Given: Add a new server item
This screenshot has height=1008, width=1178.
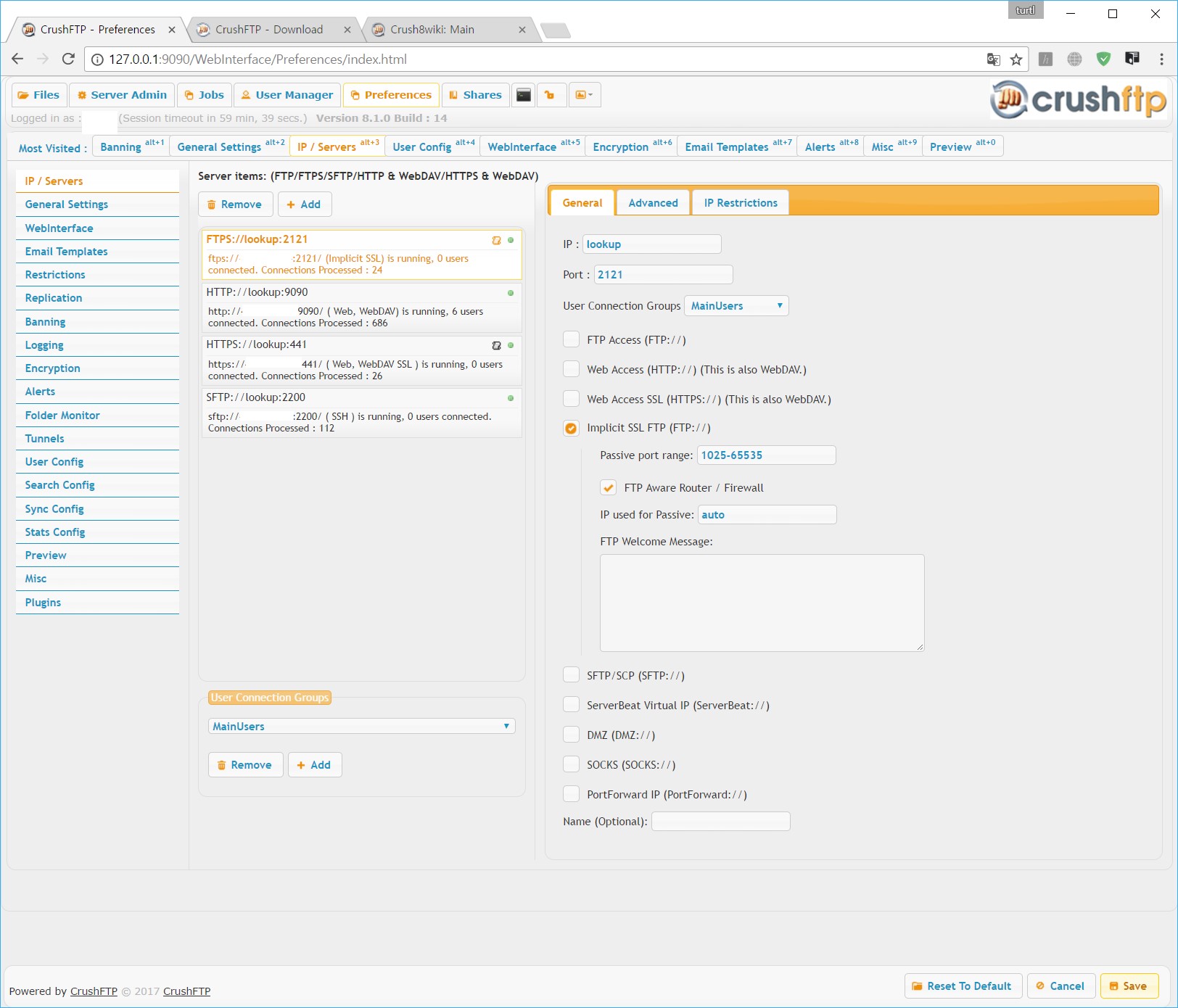Looking at the screenshot, I should (305, 205).
